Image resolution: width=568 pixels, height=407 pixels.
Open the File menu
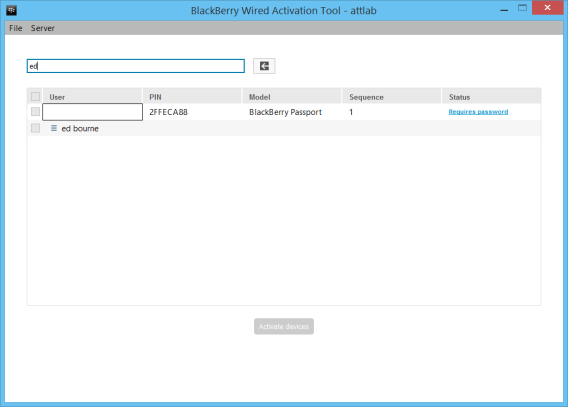click(x=16, y=28)
